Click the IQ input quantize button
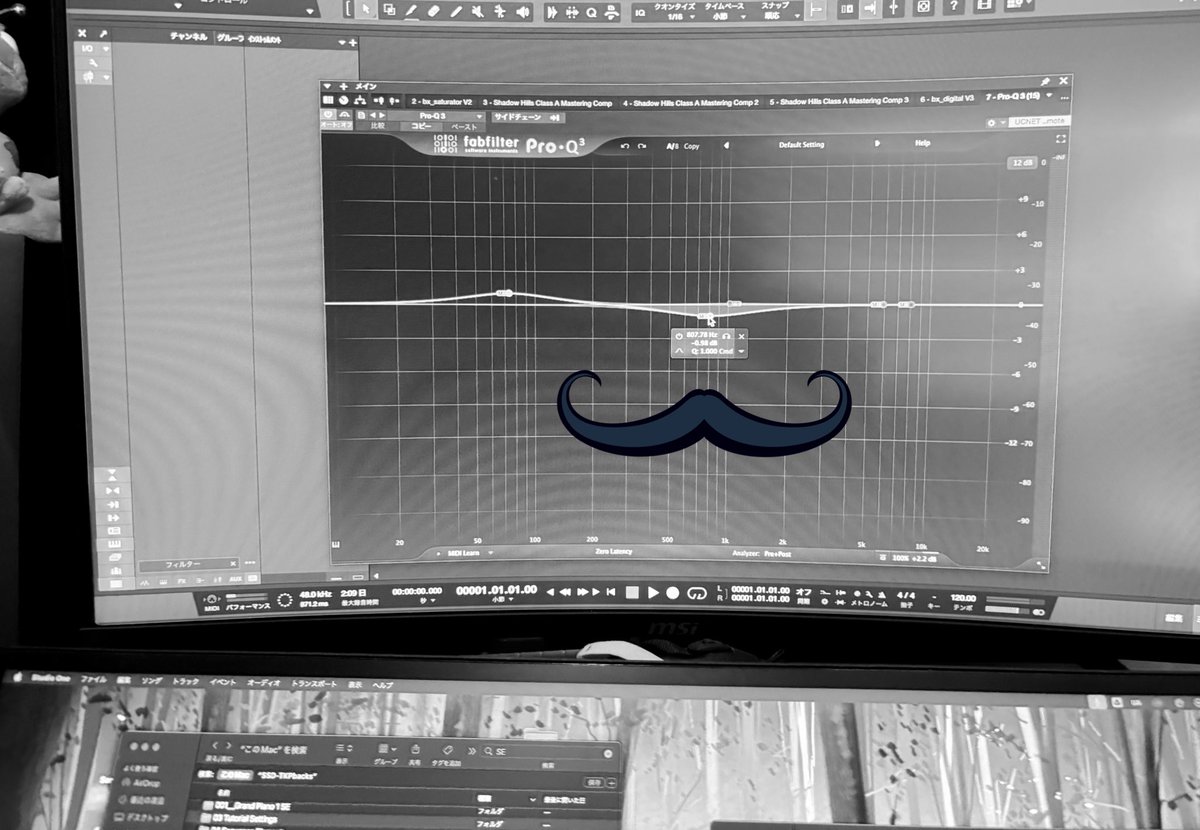The height and width of the screenshot is (830, 1200). [x=640, y=11]
